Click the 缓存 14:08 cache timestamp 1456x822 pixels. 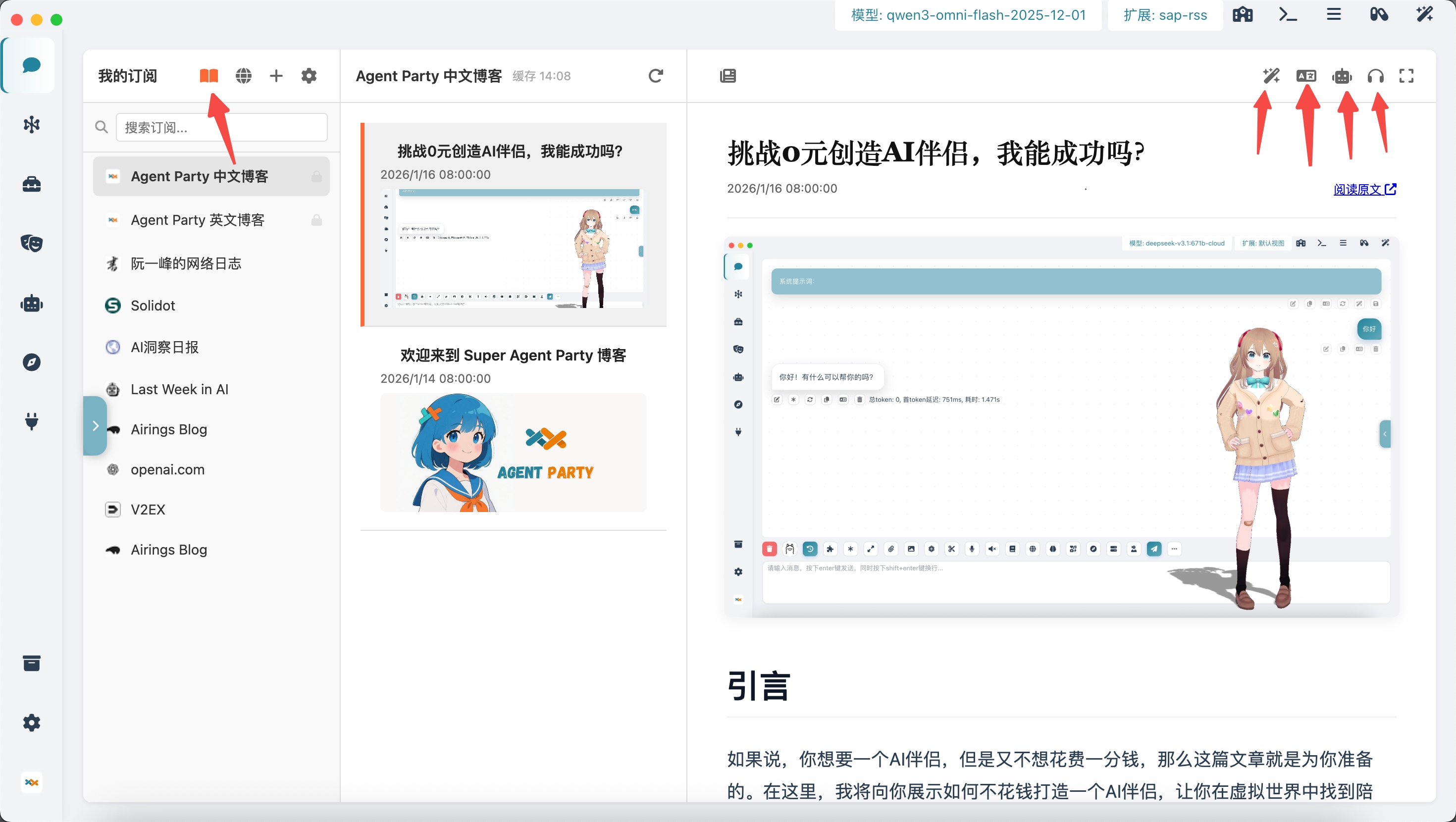click(541, 76)
